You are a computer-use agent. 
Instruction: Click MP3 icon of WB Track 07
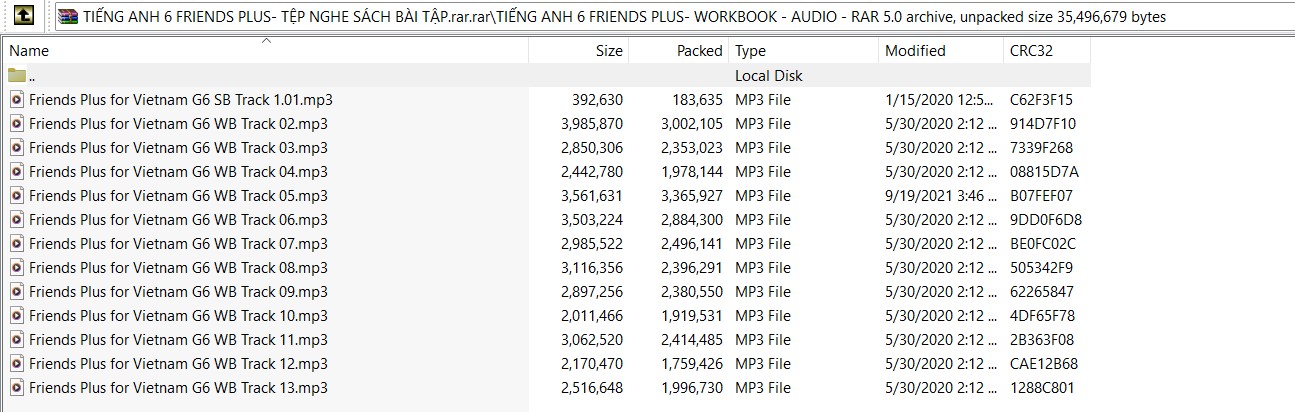pos(16,243)
